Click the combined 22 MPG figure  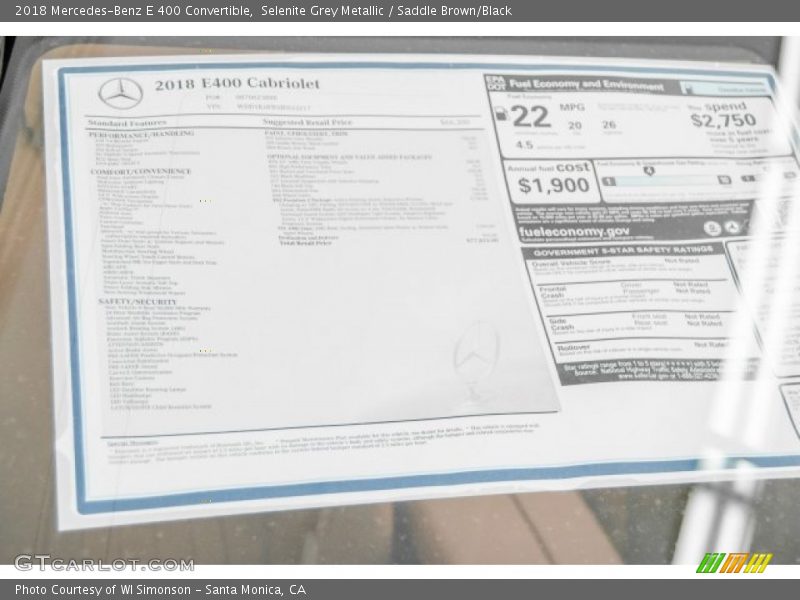point(531,116)
